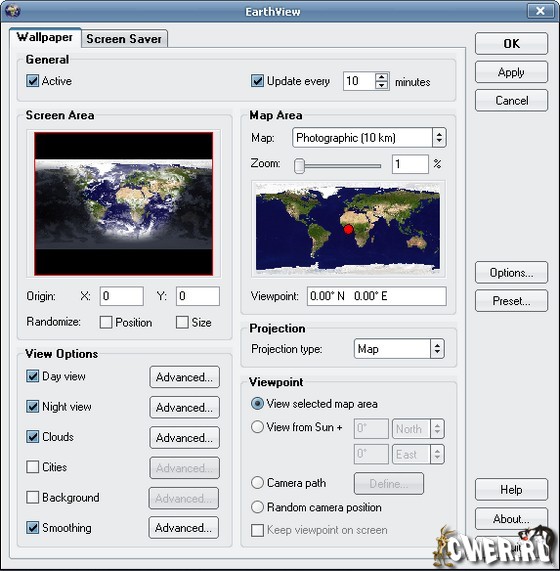Enable the Cities view option
The height and width of the screenshot is (571, 560).
pos(32,466)
